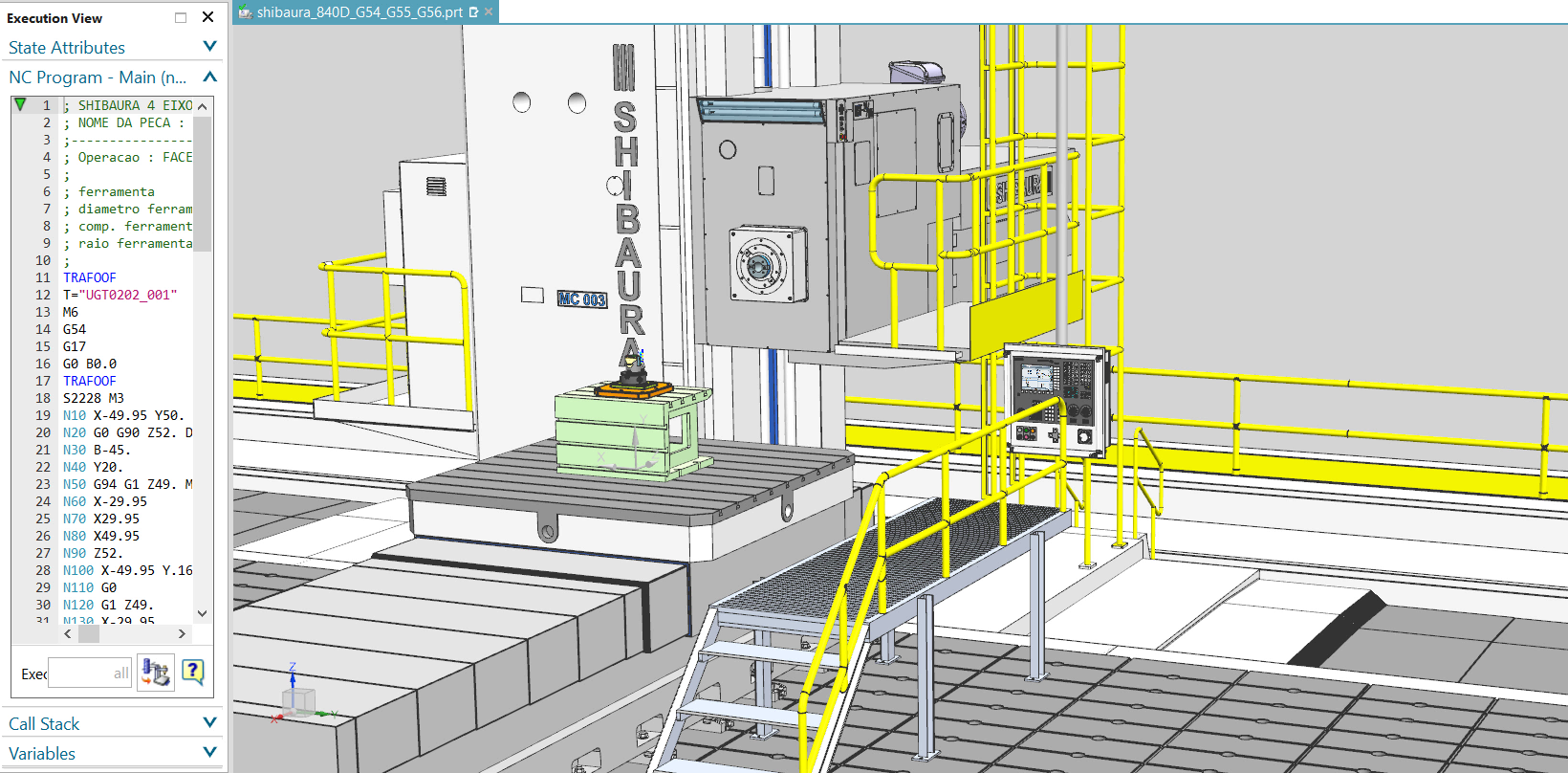Screen dimensions: 1568x773
Task: Select NC line 12 with T="UGT0202_001"
Action: point(120,295)
